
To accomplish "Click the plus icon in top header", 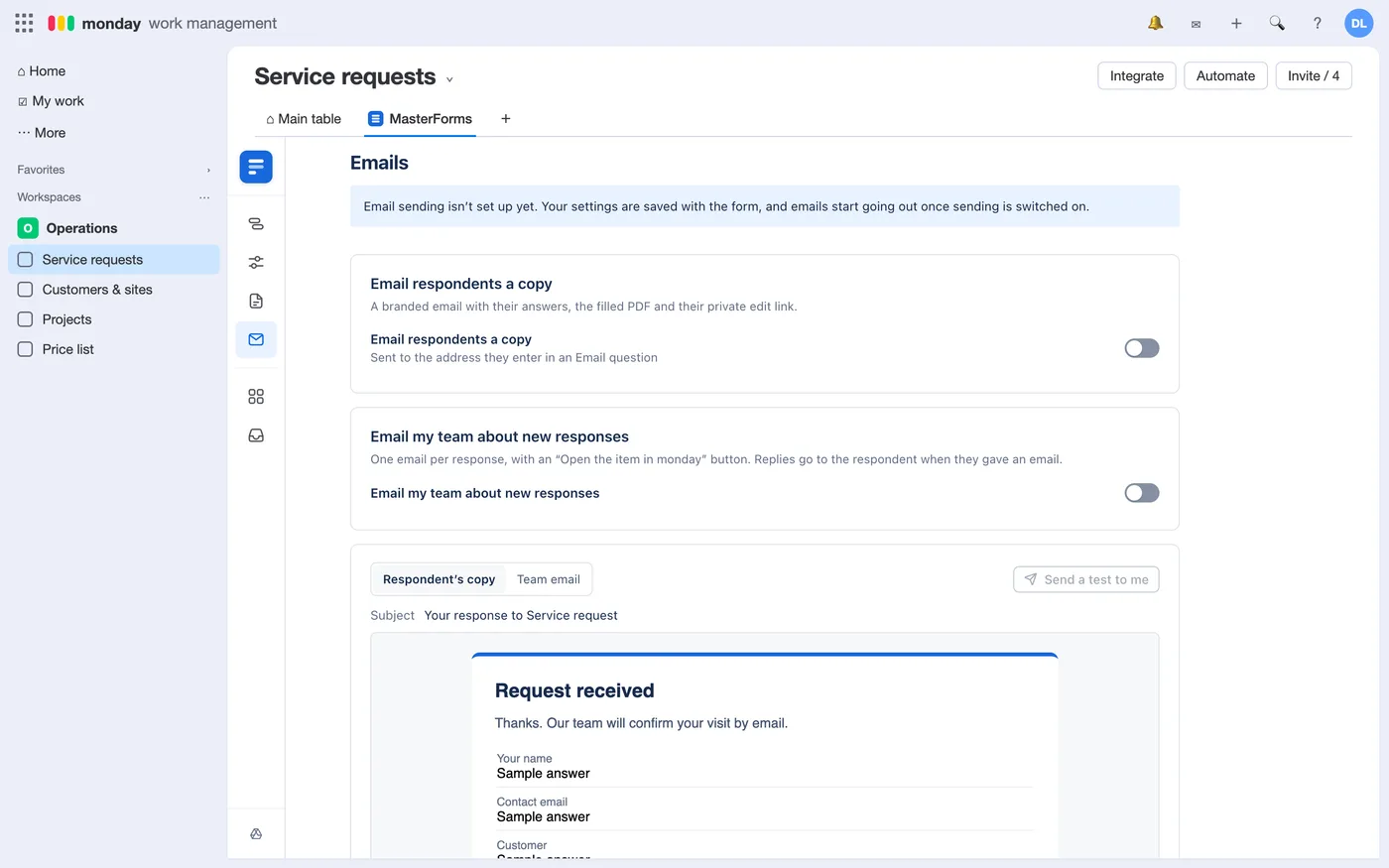I will click(1236, 23).
